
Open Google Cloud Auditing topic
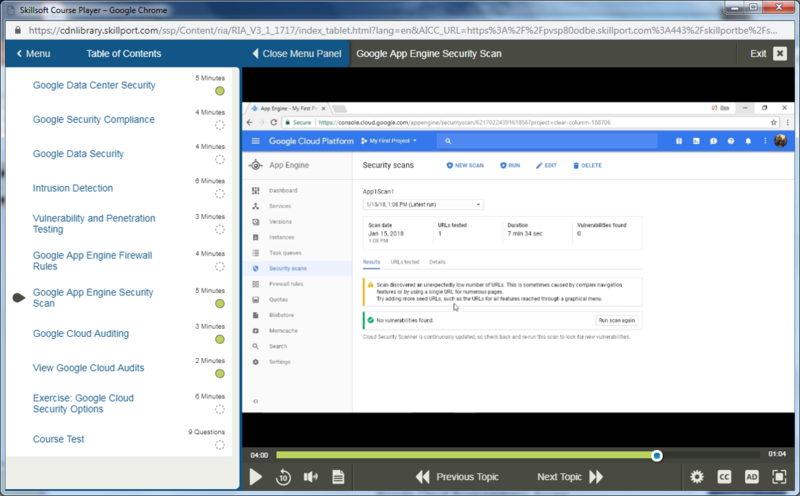(81, 333)
